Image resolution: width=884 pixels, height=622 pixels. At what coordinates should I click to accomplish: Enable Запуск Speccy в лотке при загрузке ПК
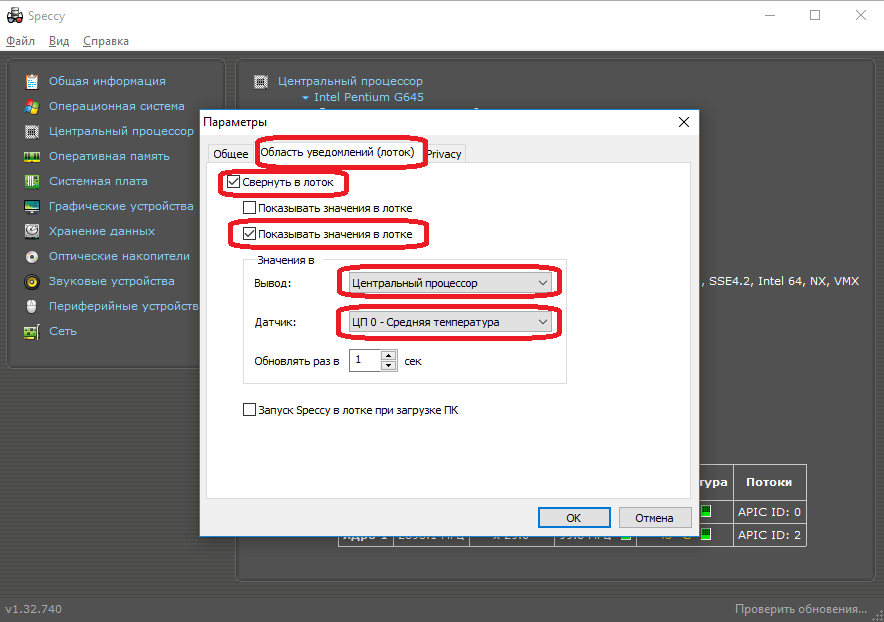(x=250, y=410)
